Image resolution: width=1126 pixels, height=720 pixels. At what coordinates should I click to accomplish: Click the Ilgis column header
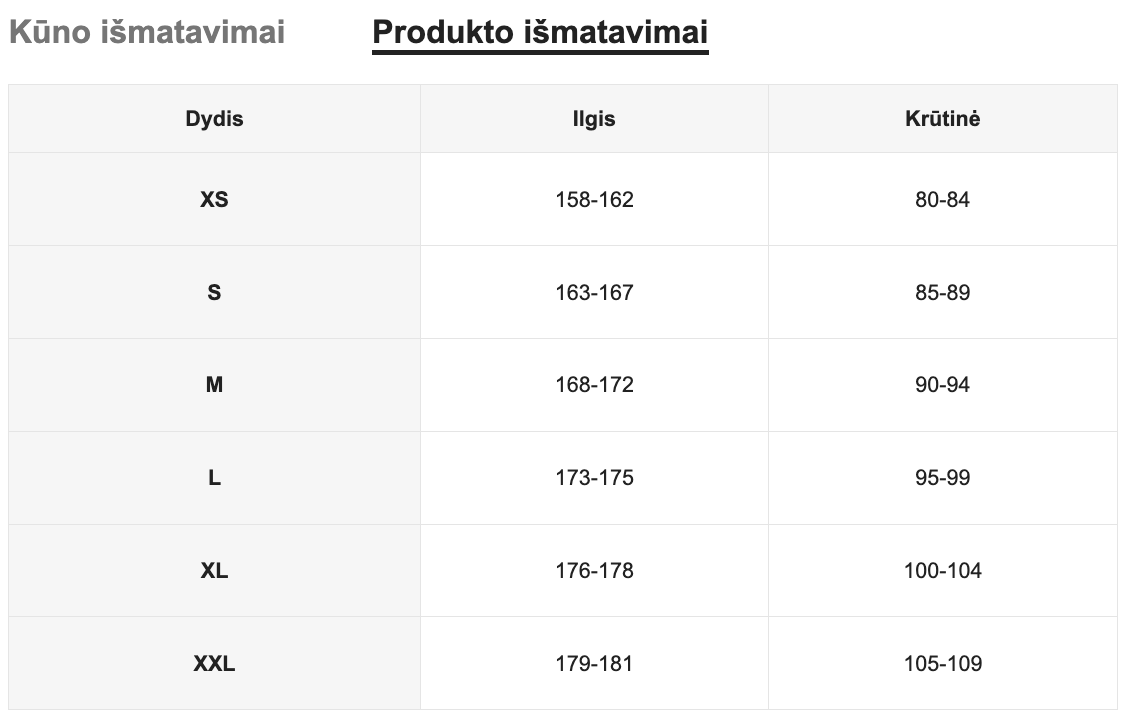pos(594,119)
